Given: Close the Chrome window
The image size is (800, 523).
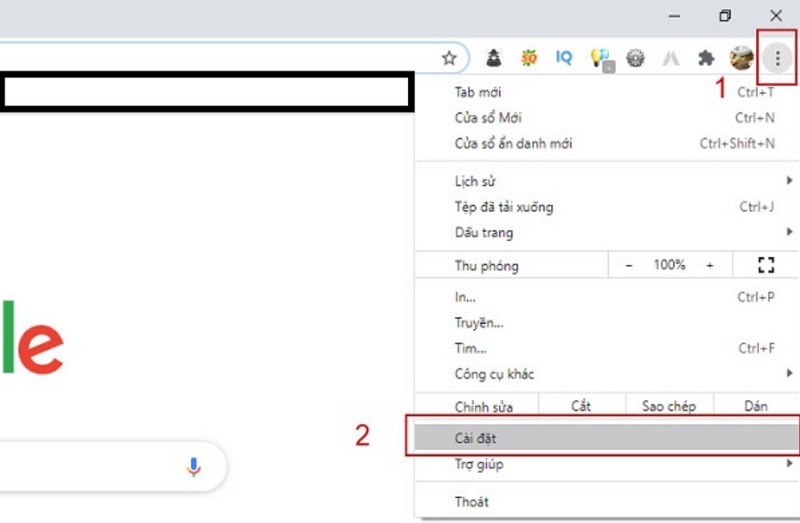Looking at the screenshot, I should [x=776, y=16].
